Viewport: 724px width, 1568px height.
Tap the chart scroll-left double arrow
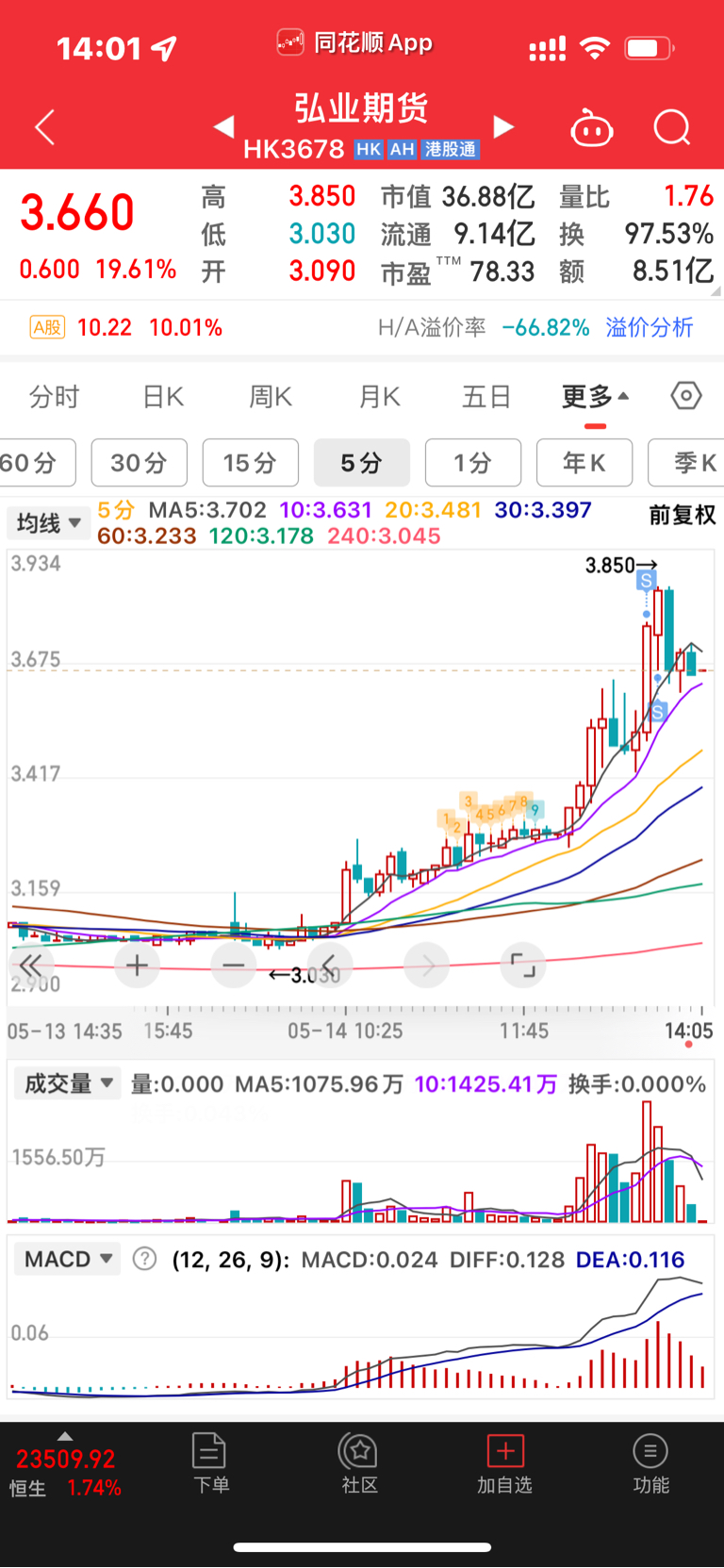[x=31, y=965]
